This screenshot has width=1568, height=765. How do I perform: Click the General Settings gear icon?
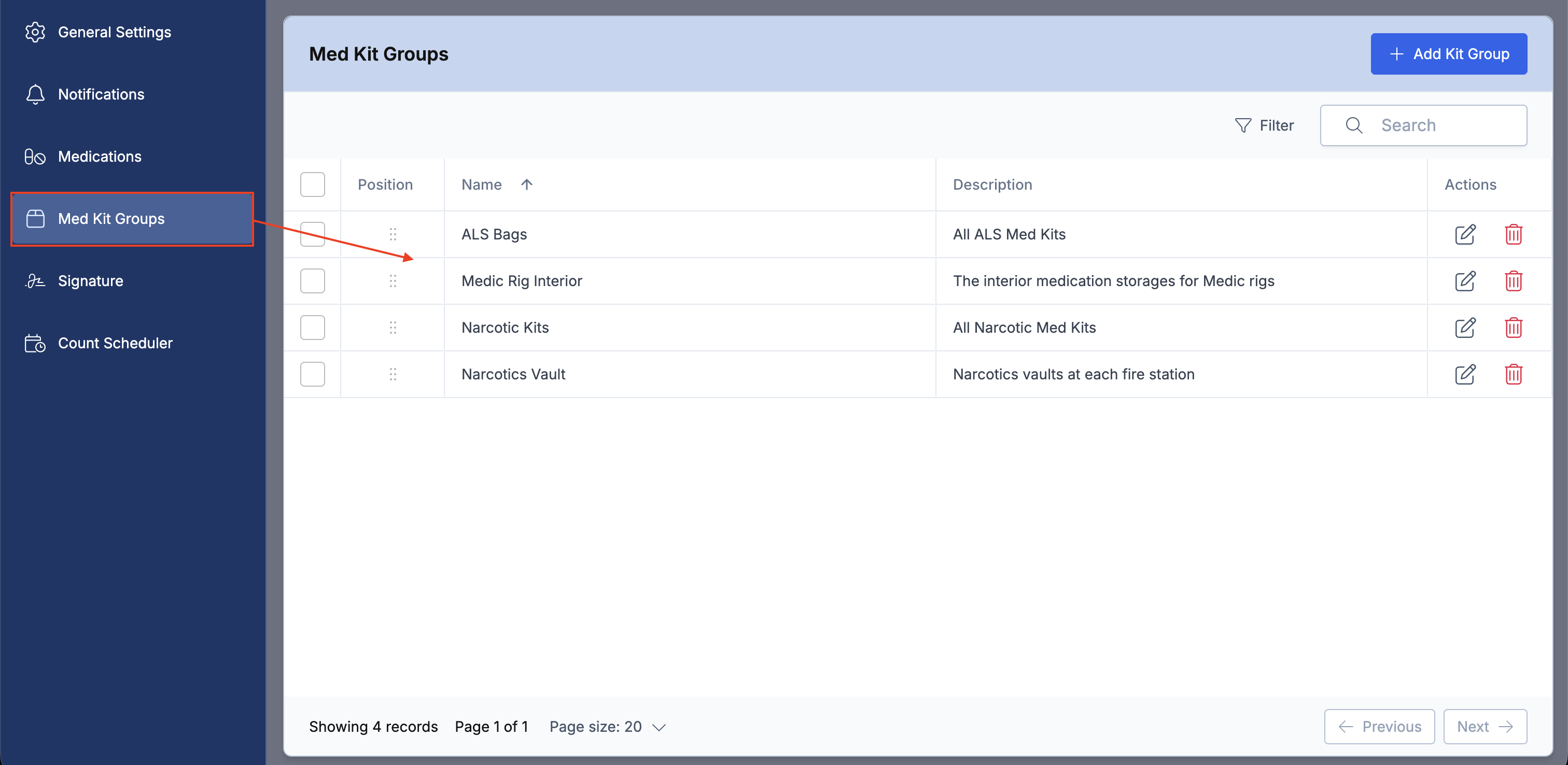click(x=35, y=32)
